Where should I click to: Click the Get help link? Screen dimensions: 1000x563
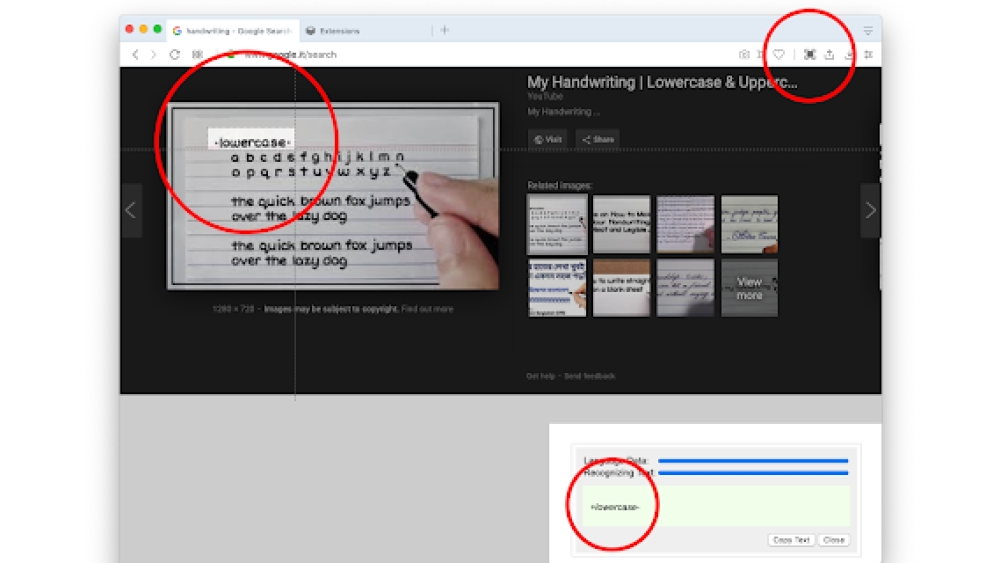point(540,376)
